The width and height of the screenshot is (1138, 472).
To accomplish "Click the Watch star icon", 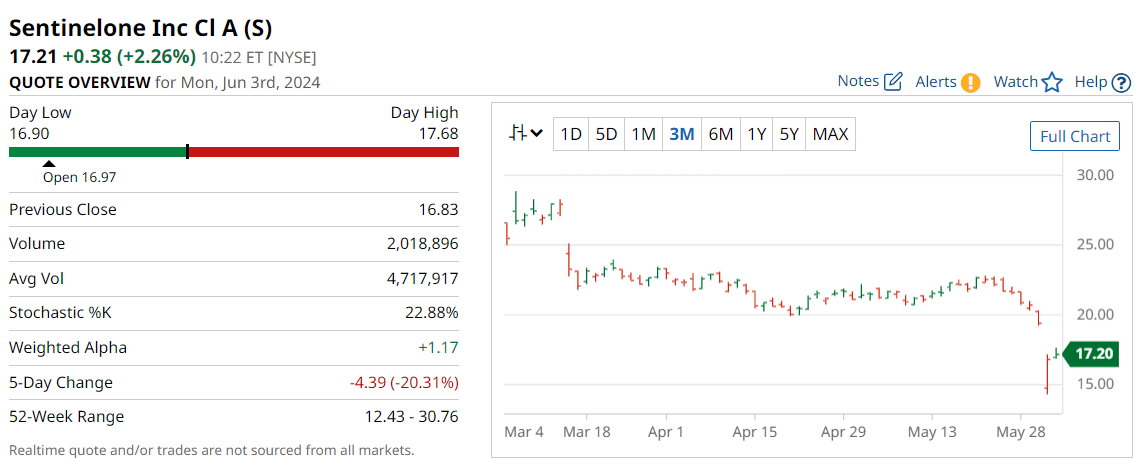I will (1052, 82).
